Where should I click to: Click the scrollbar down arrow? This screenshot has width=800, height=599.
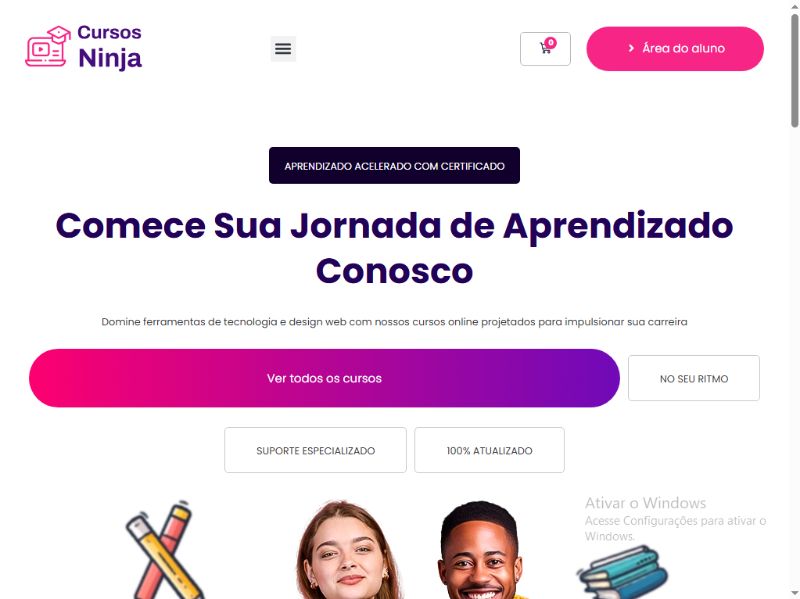click(795, 595)
